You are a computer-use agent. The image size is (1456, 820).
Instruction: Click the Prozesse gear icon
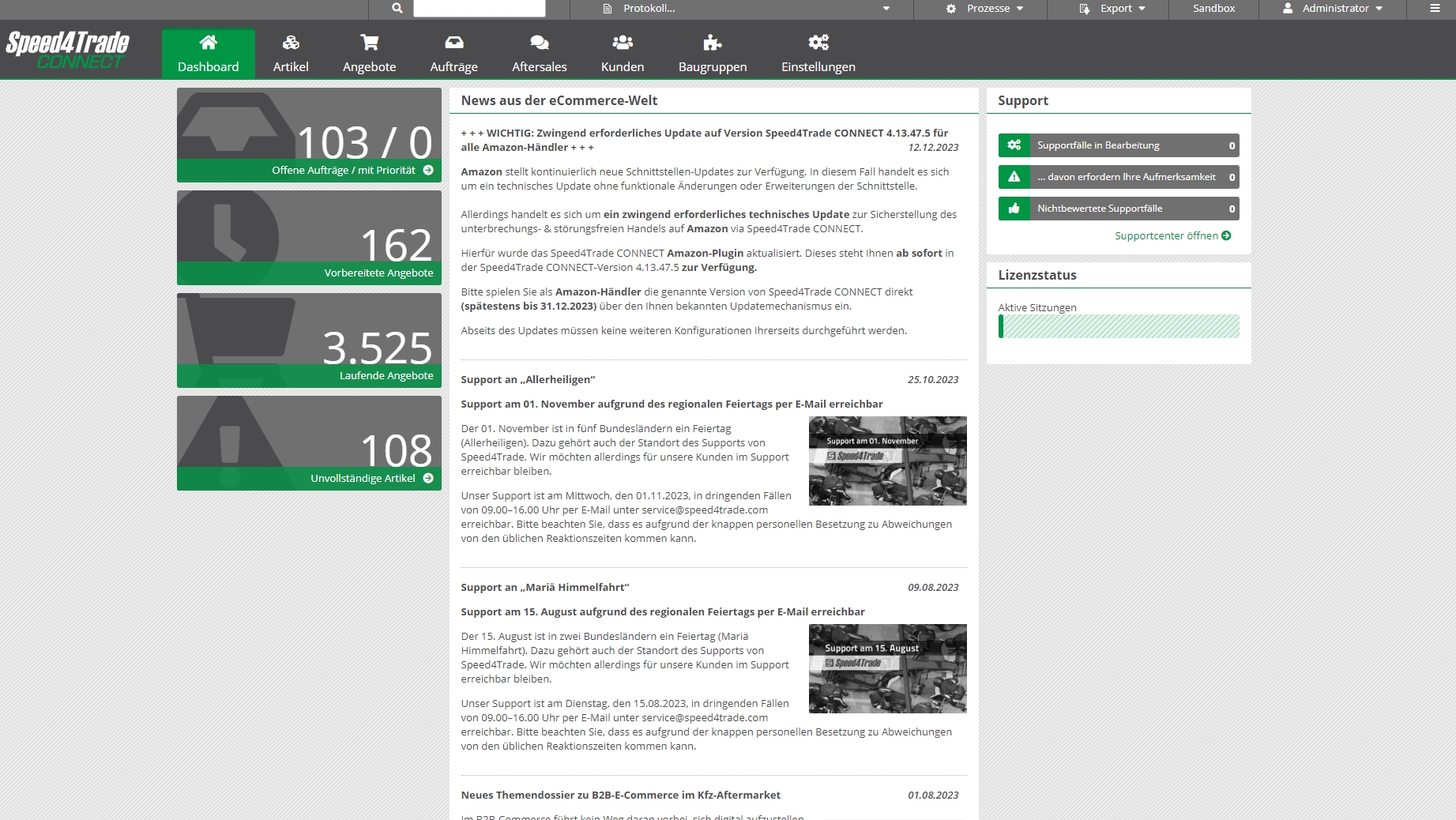(x=950, y=9)
